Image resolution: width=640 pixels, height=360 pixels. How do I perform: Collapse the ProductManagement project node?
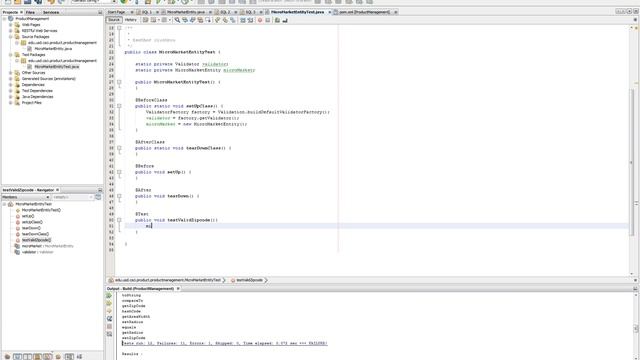[x=4, y=19]
